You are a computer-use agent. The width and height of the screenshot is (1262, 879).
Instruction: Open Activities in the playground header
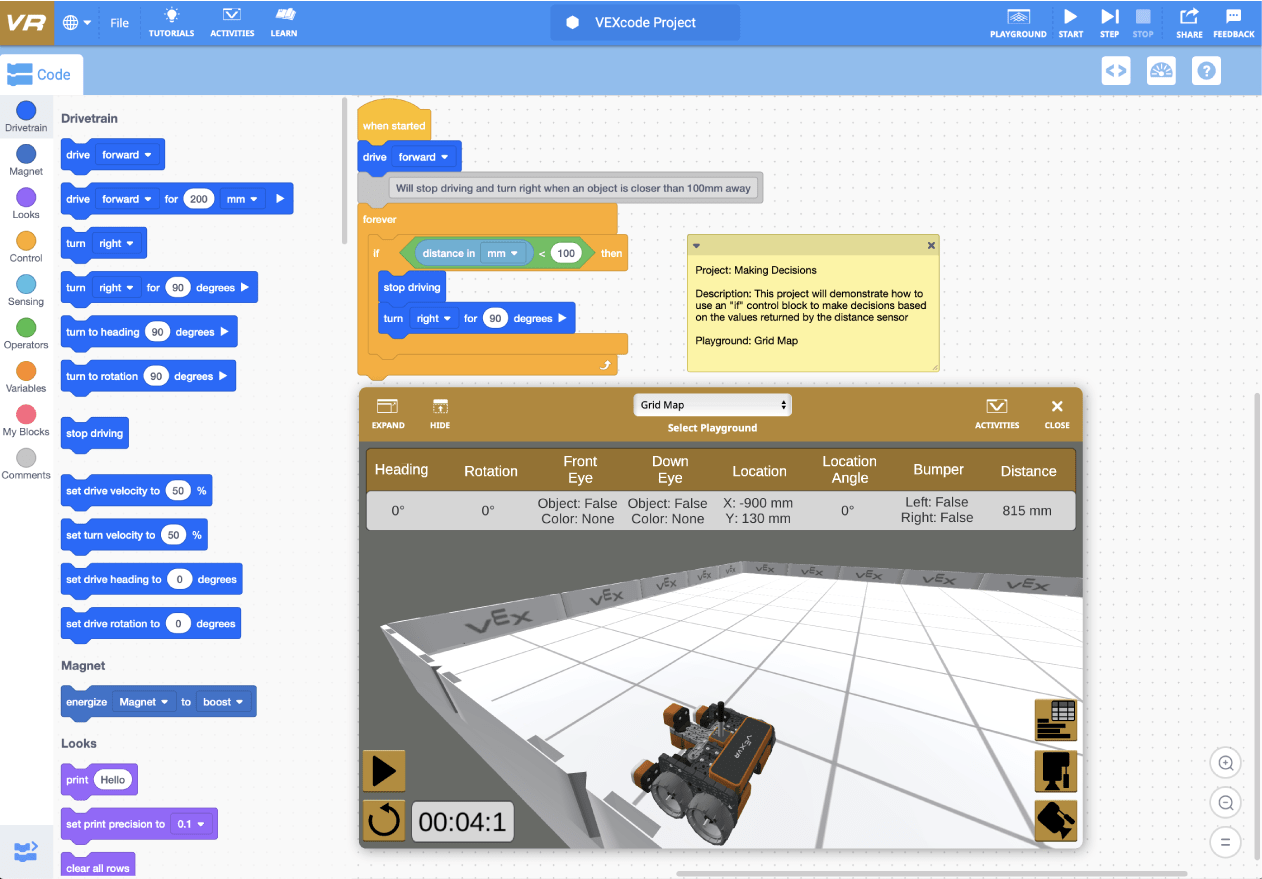(996, 413)
